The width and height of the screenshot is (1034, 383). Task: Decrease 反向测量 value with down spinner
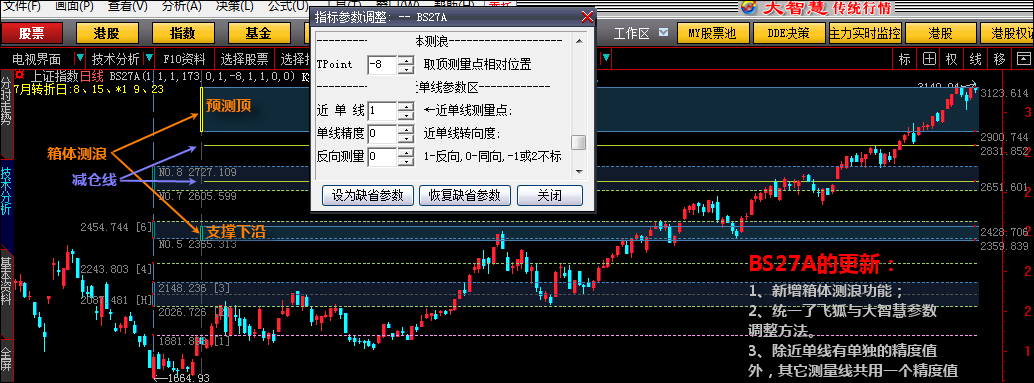(x=407, y=160)
